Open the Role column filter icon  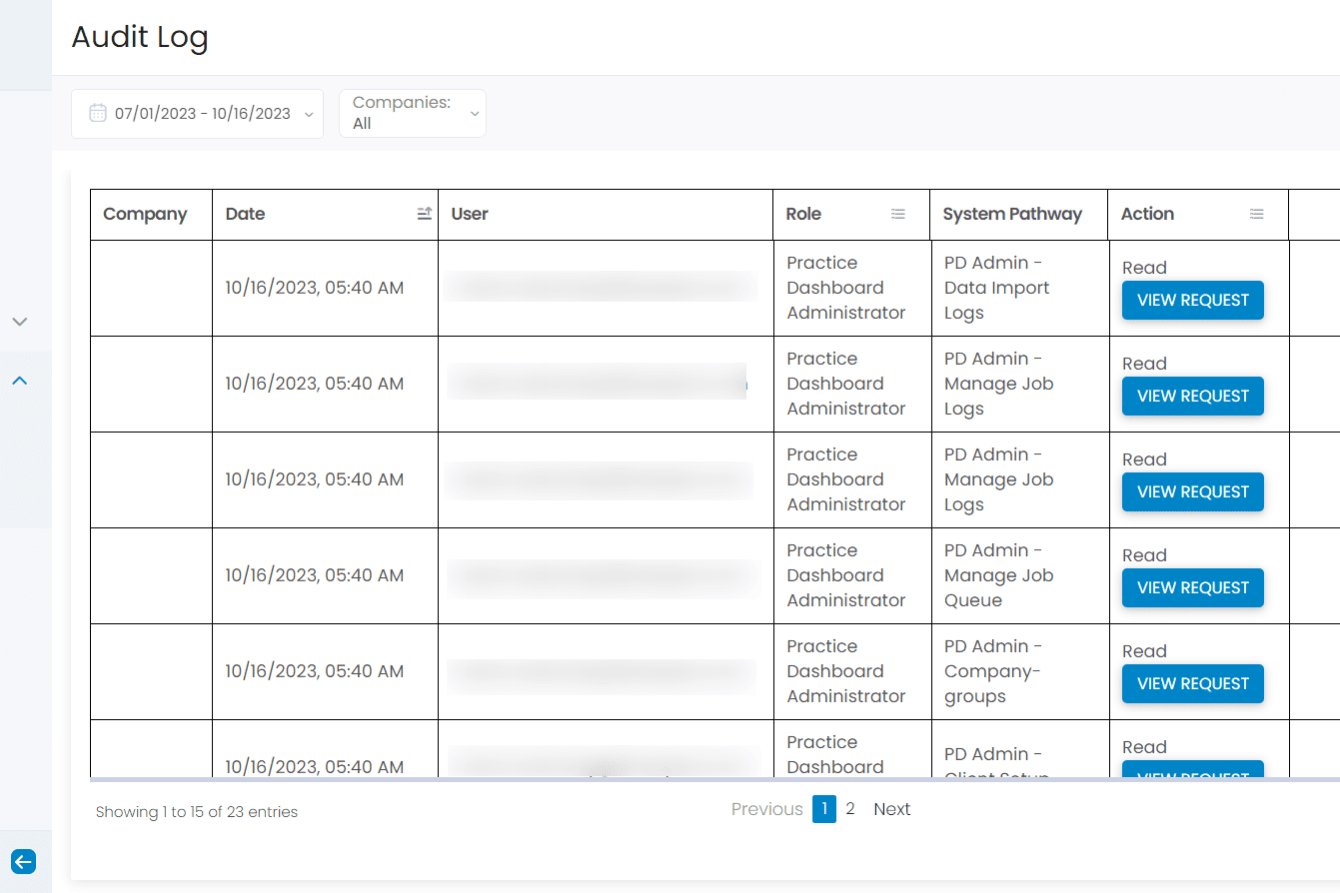[x=898, y=214]
